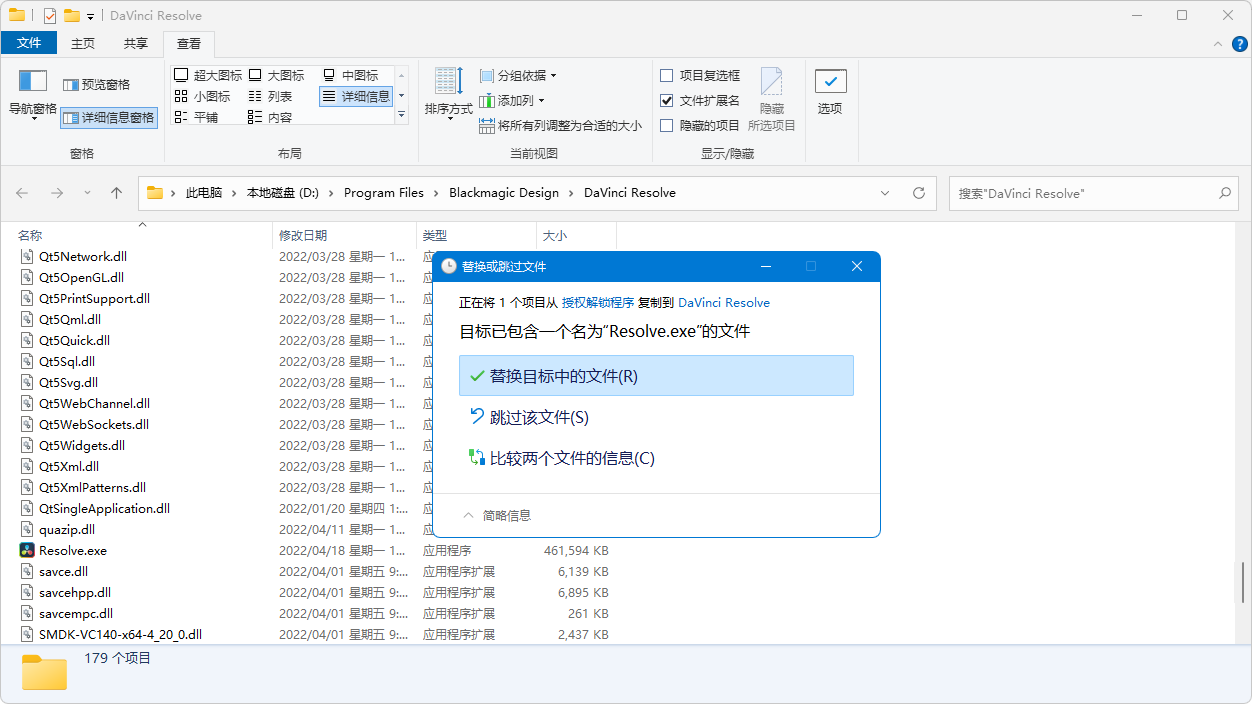Close the replace or skip files dialog

pyautogui.click(x=856, y=266)
